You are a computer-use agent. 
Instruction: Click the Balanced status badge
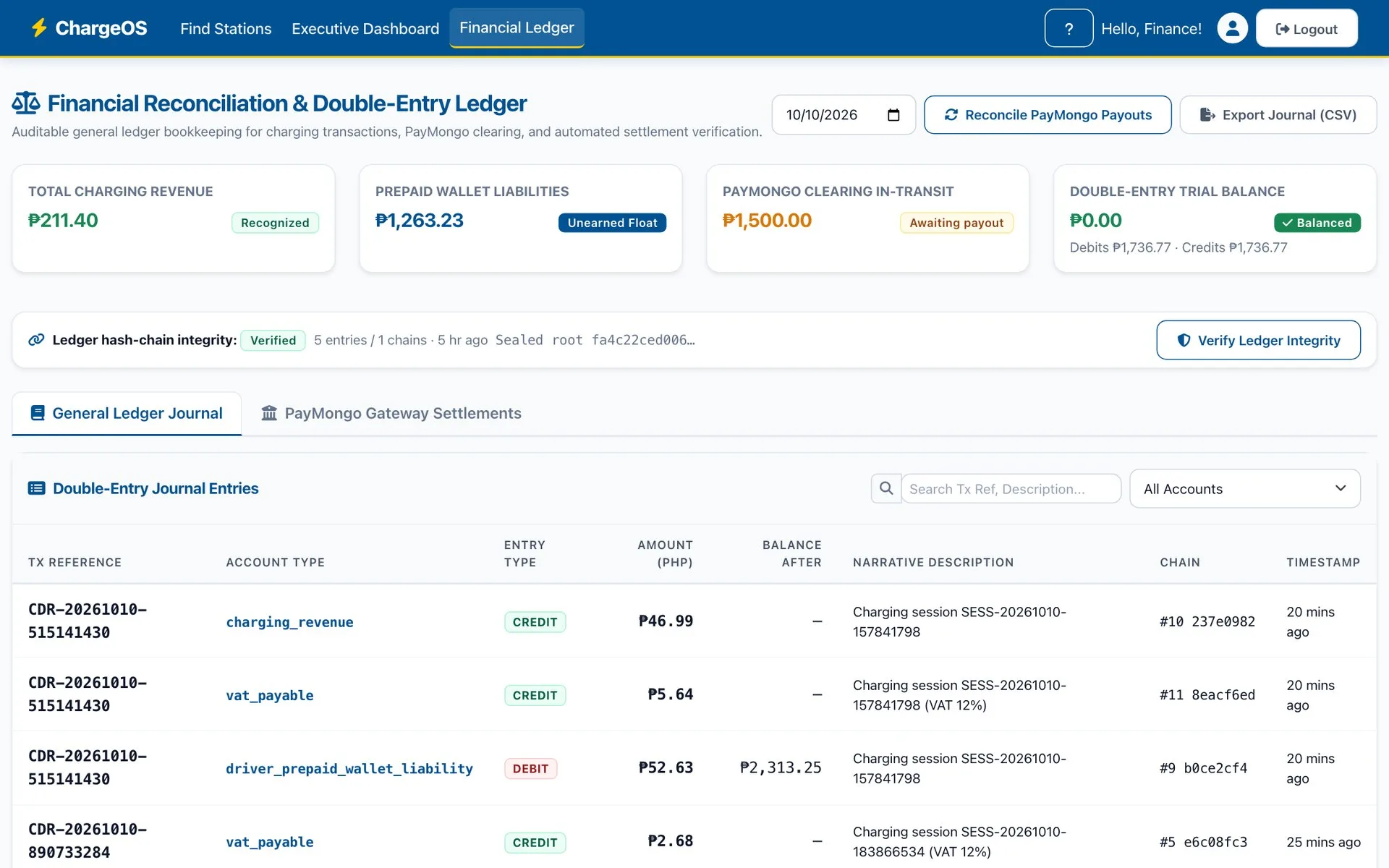coord(1317,223)
